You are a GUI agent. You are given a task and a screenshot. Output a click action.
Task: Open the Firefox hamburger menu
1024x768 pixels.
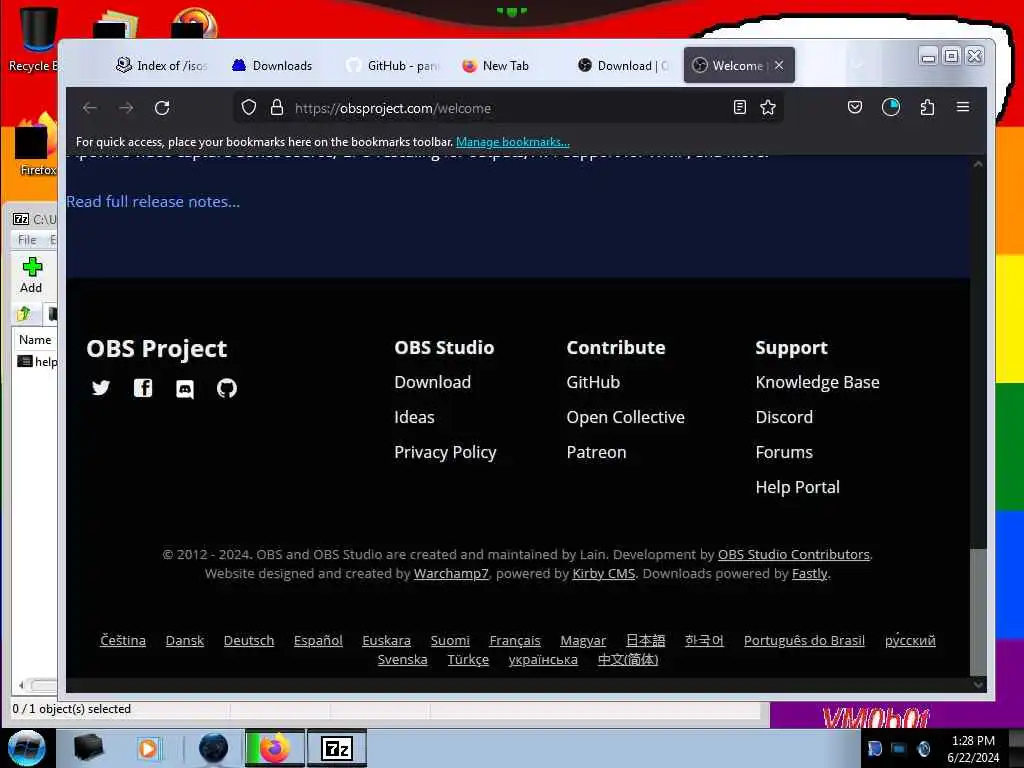click(x=963, y=107)
